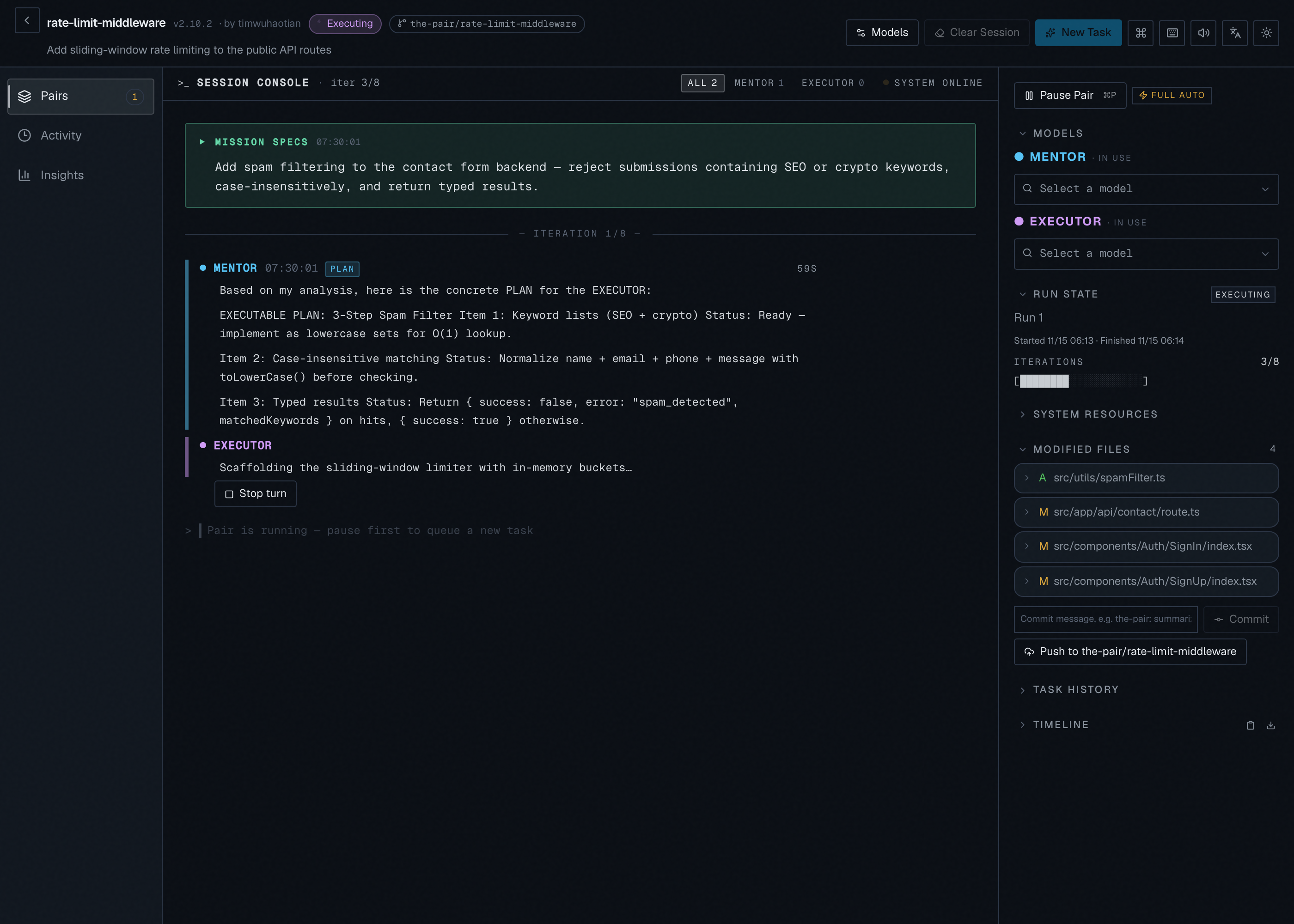
Task: Expand the src/utils/spamFilter.ts file entry
Action: [1146, 478]
